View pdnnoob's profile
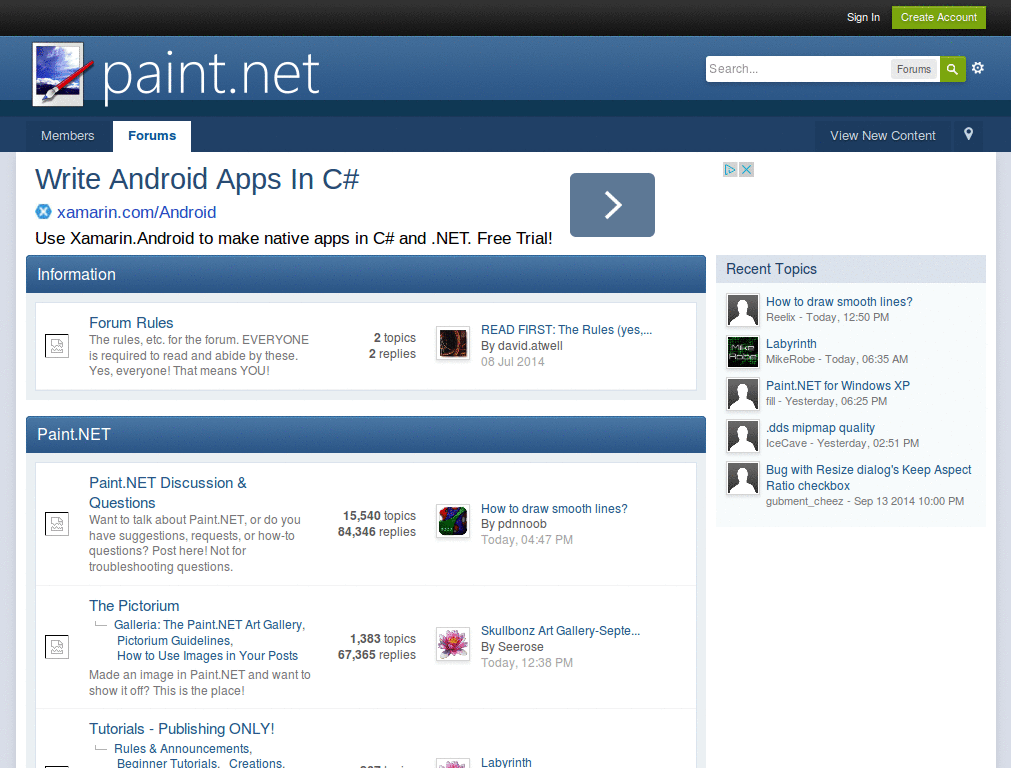 pyautogui.click(x=522, y=524)
